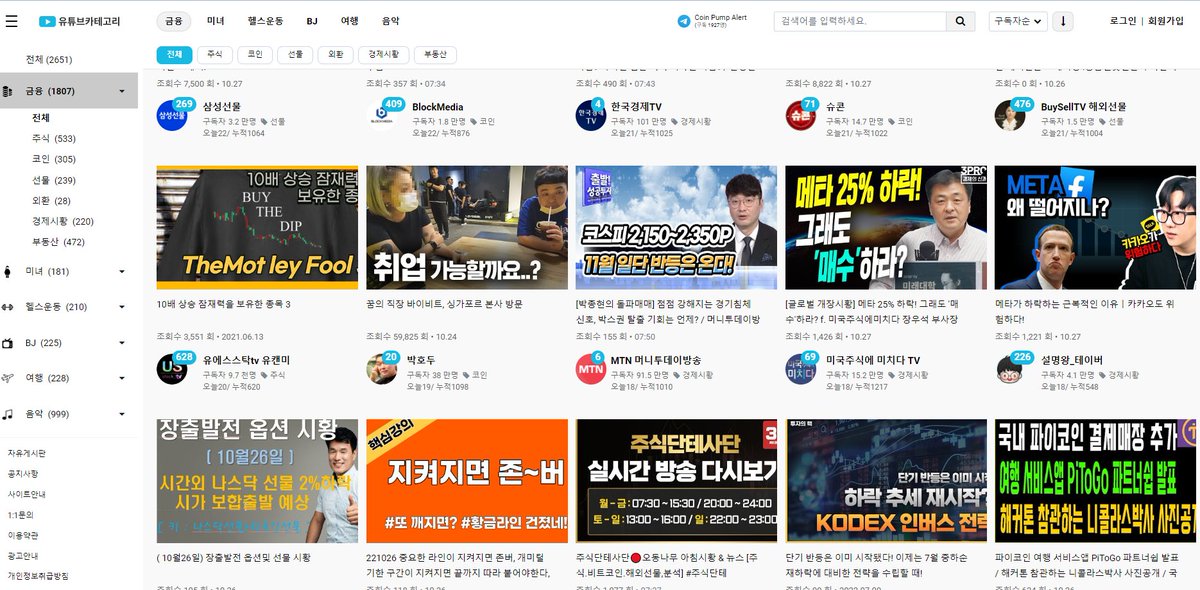Open 설명왕_테이버 channel avatar
Image resolution: width=1200 pixels, height=590 pixels.
tap(1010, 369)
